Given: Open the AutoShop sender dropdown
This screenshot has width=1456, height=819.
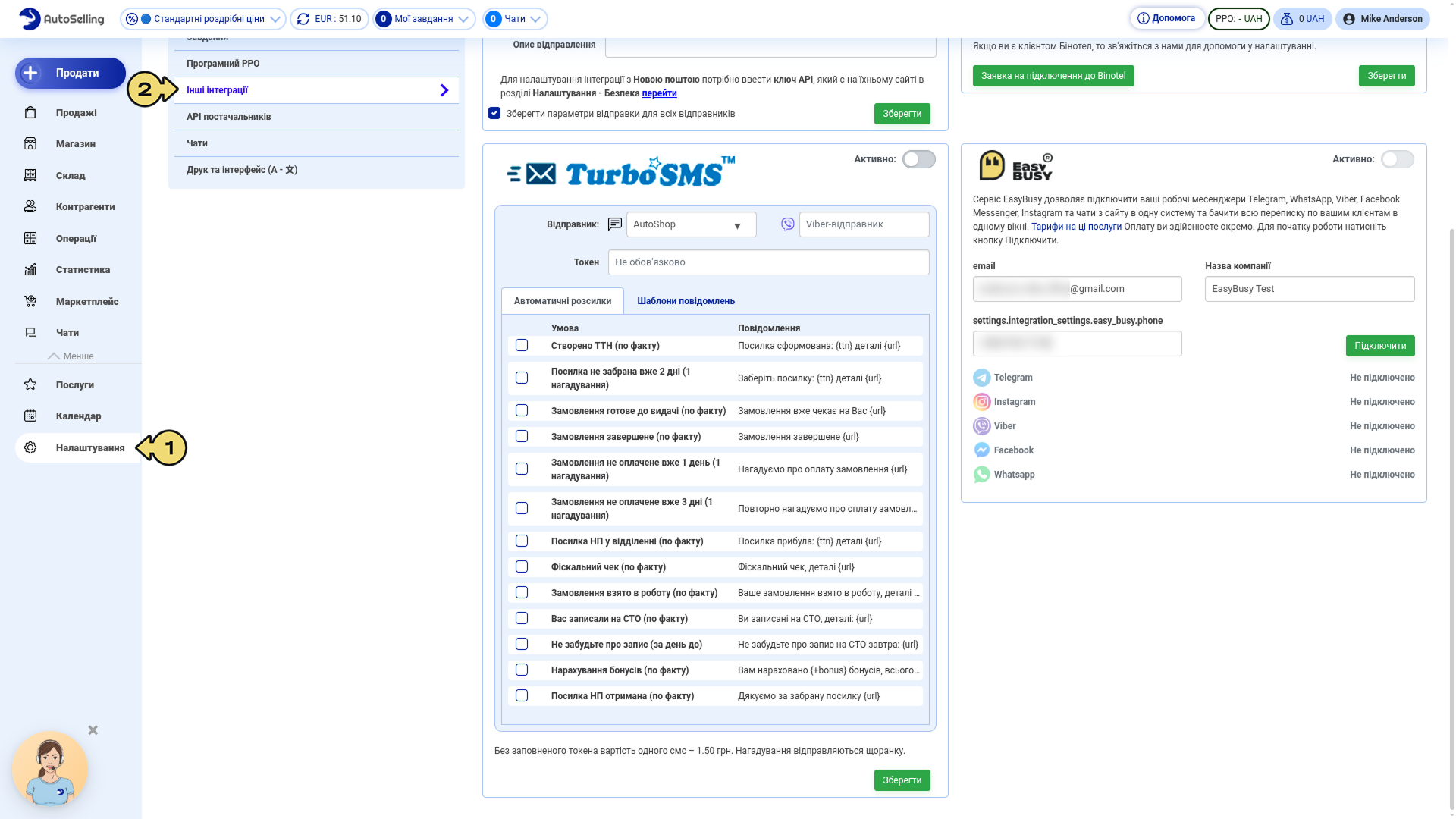Looking at the screenshot, I should coord(691,224).
